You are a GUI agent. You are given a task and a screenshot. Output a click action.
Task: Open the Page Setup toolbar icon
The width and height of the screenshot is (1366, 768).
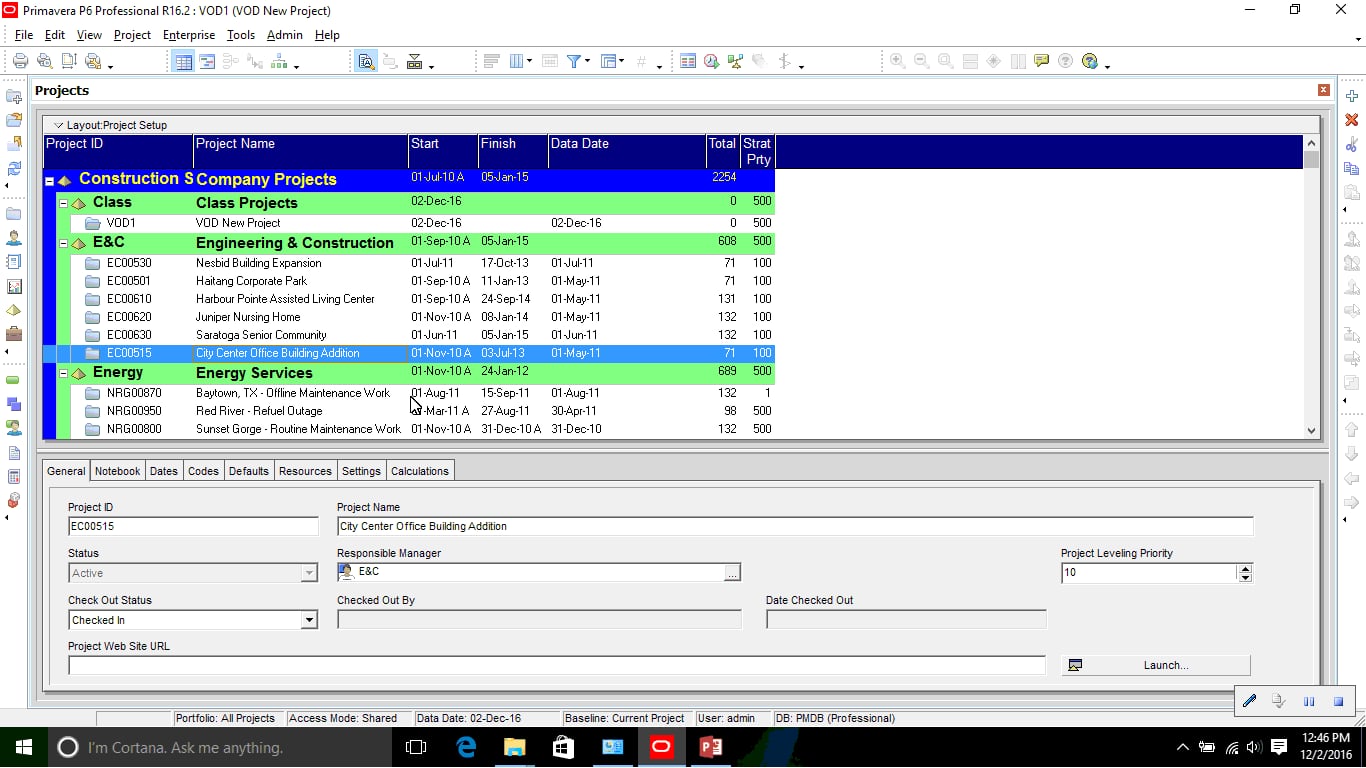coord(69,61)
